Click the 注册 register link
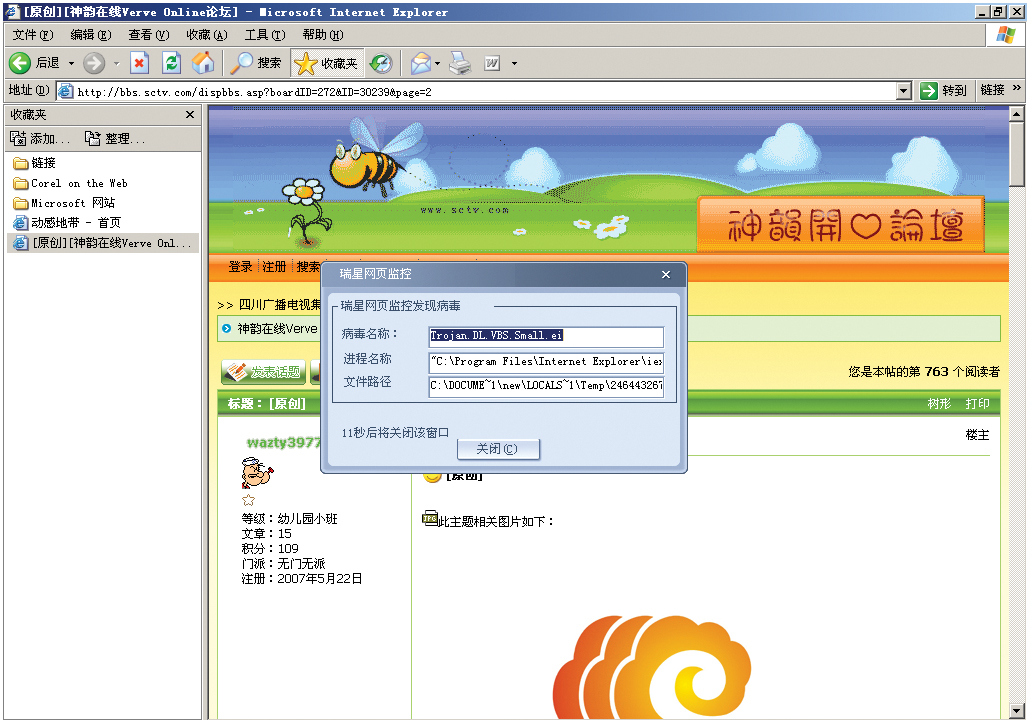This screenshot has width=1032, height=720. (x=274, y=267)
